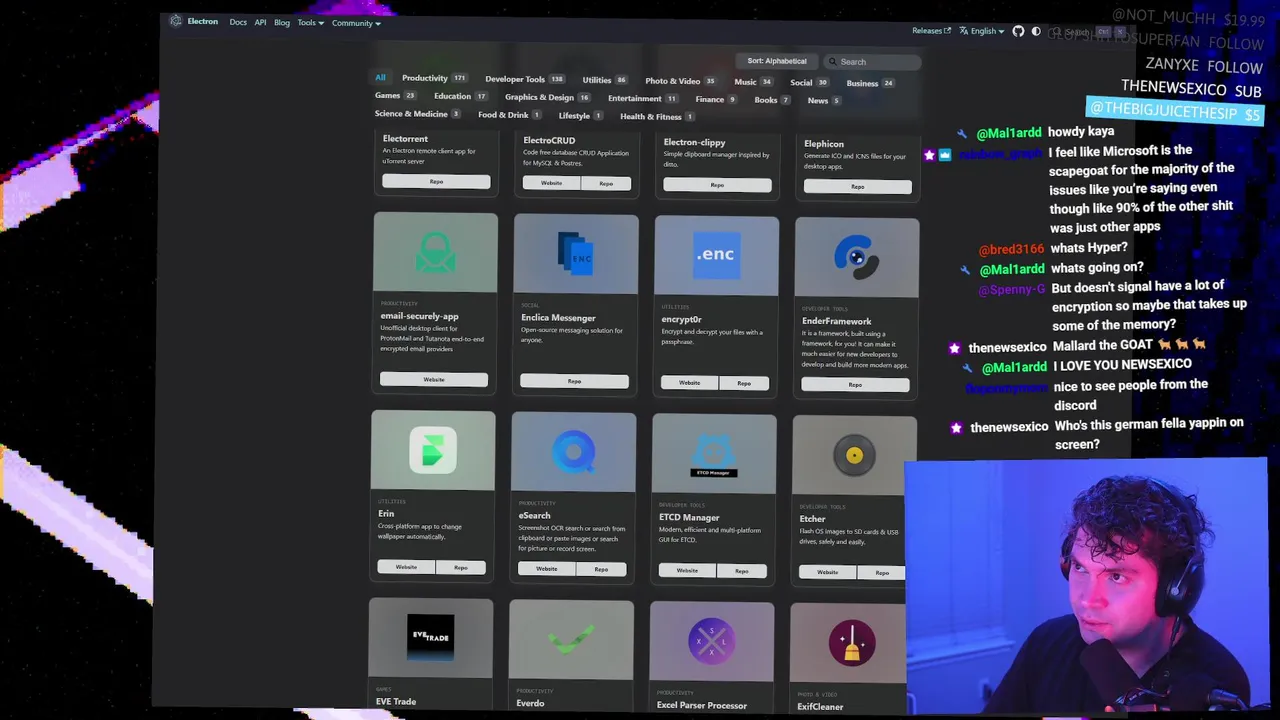Select the Utilities category filter
The width and height of the screenshot is (1280, 720).
(x=605, y=80)
